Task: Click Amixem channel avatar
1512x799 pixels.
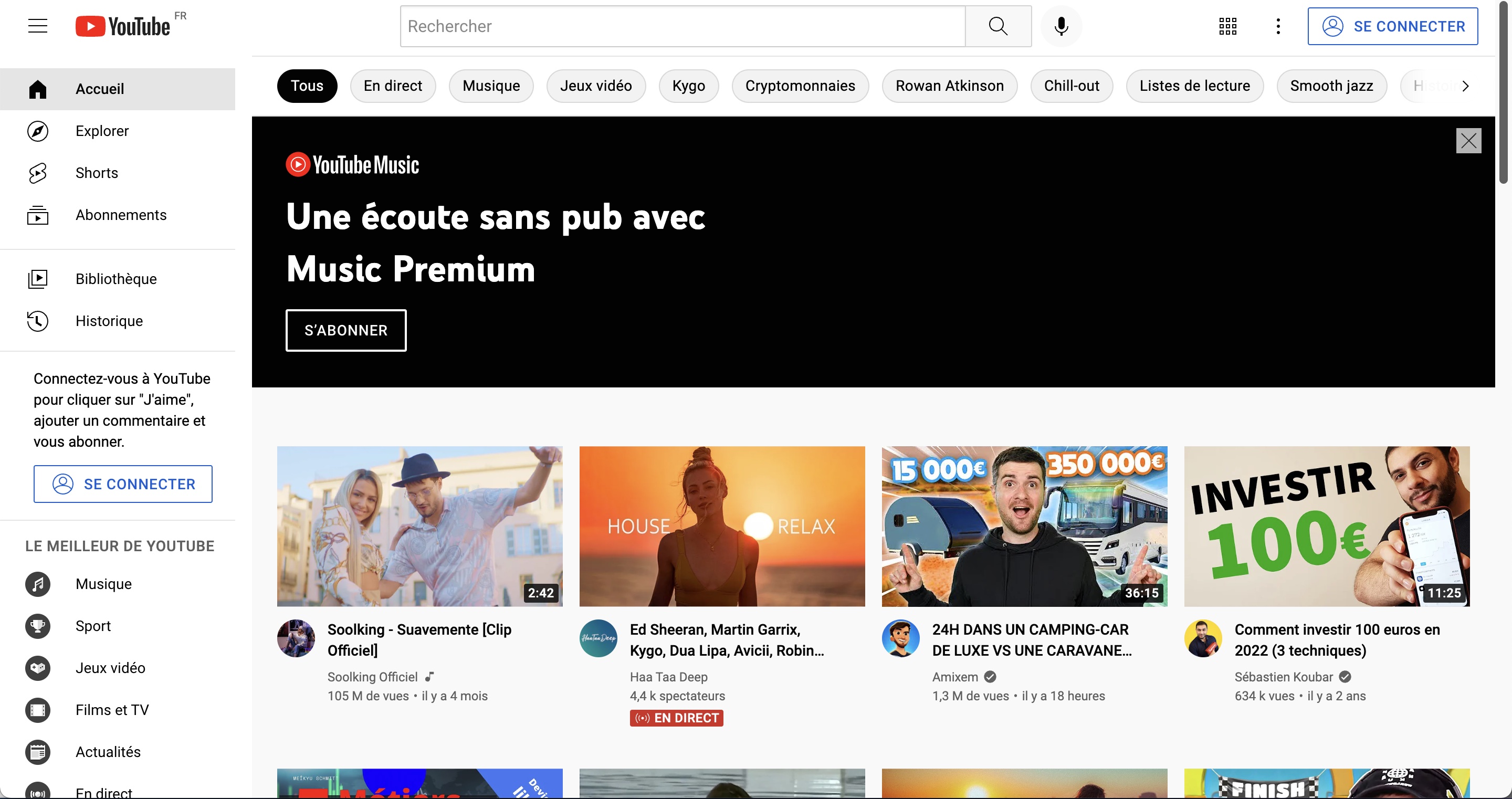Action: 900,639
